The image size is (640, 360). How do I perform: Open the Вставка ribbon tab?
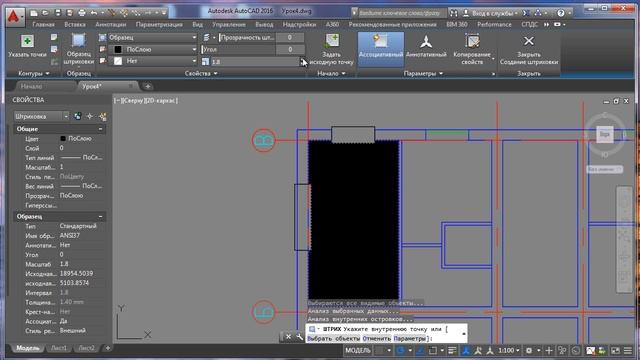(75, 24)
